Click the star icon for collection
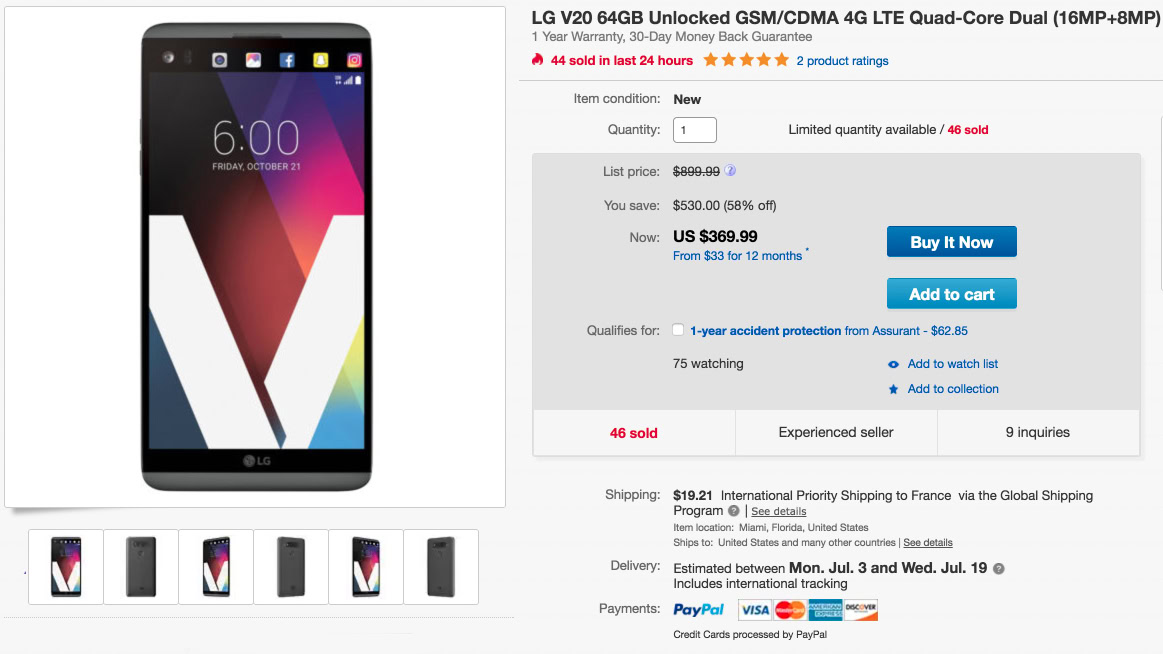 pyautogui.click(x=893, y=389)
